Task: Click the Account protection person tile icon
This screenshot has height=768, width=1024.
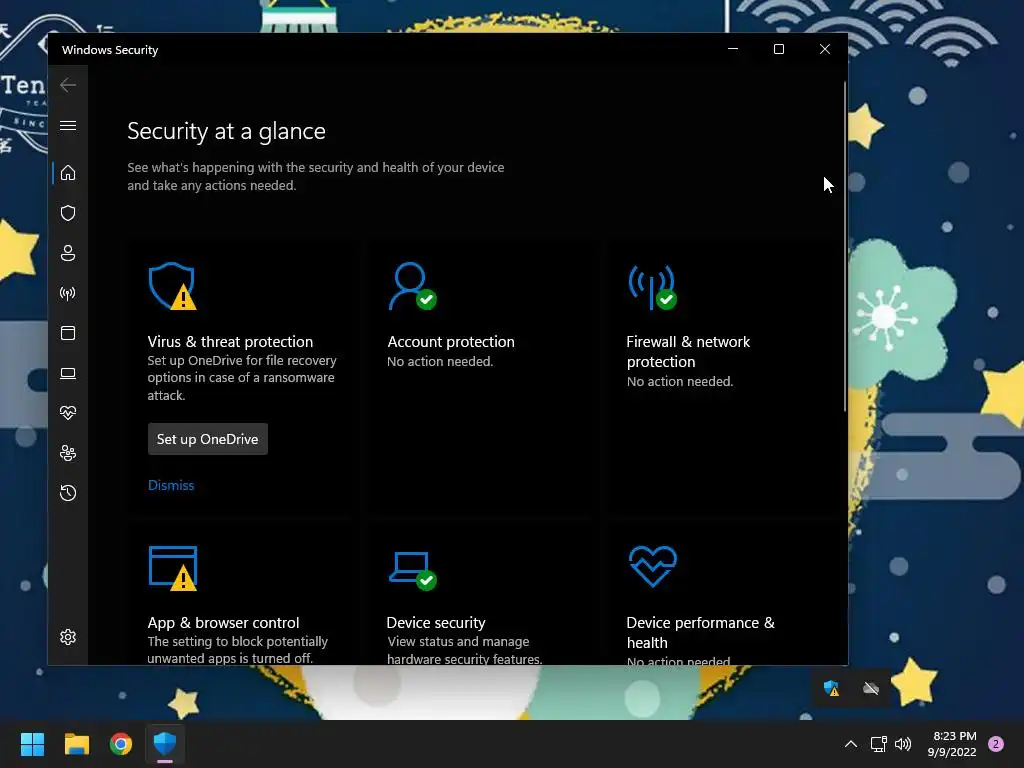Action: tap(412, 286)
